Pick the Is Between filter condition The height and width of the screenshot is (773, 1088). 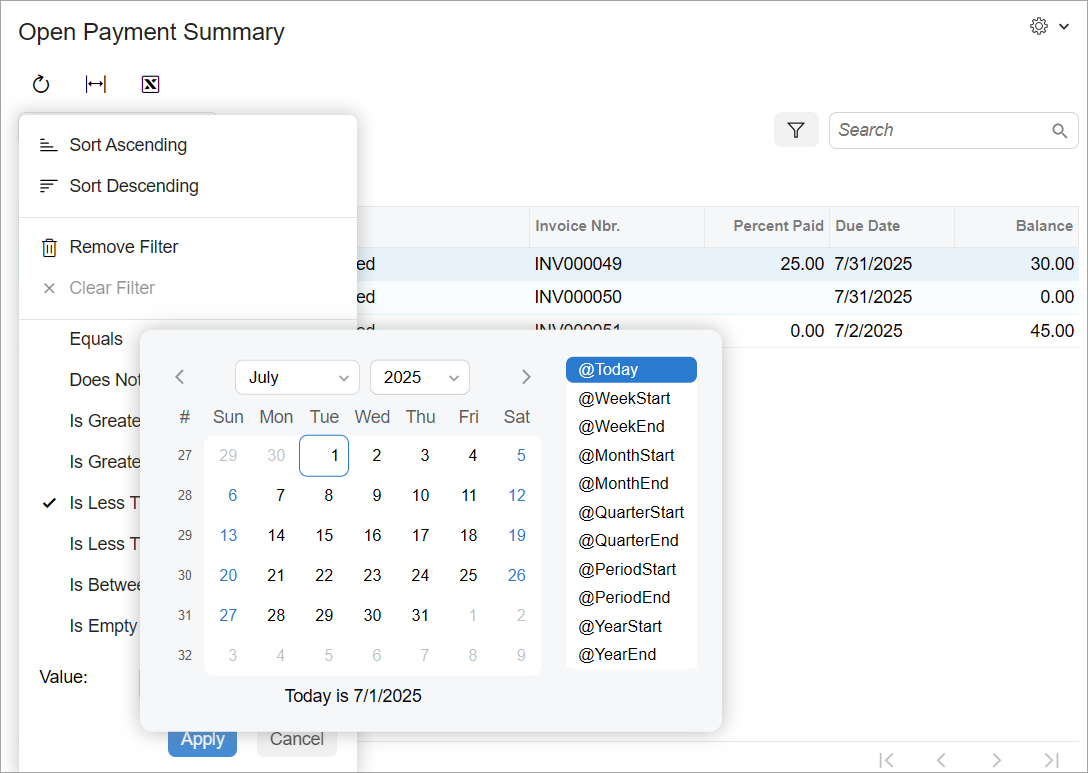click(x=104, y=585)
